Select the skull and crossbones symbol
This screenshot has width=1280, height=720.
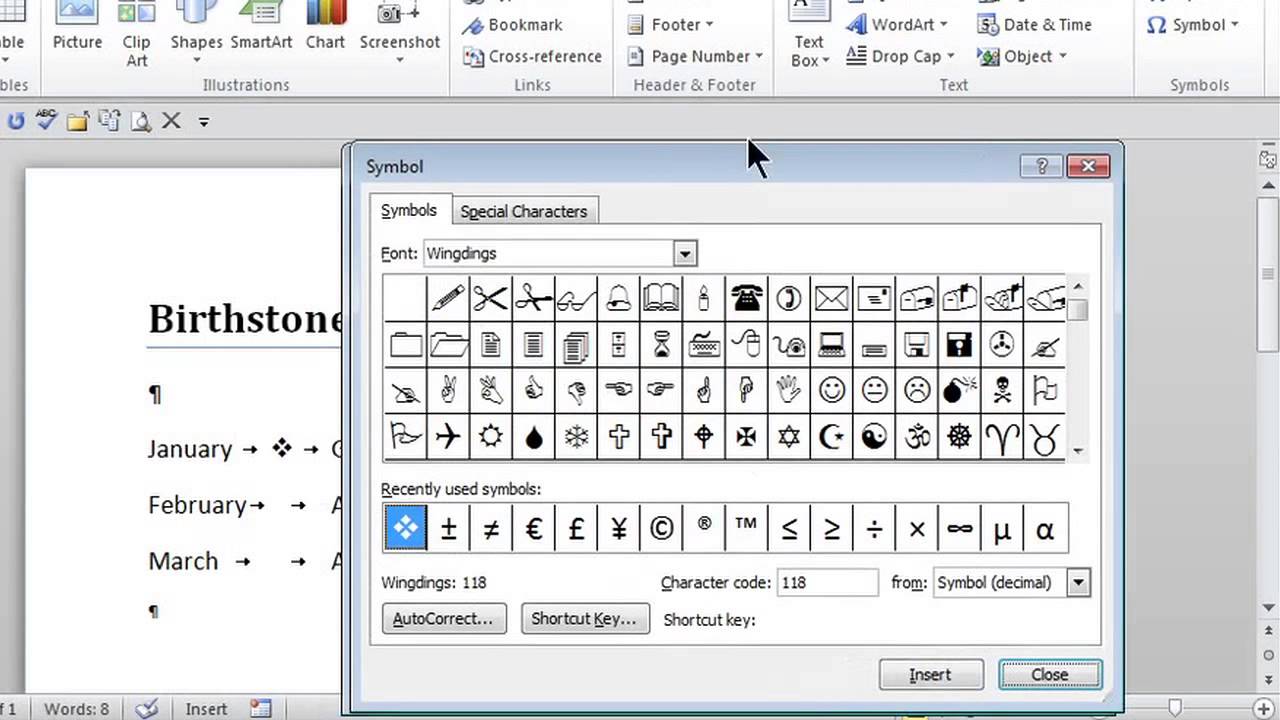1001,390
